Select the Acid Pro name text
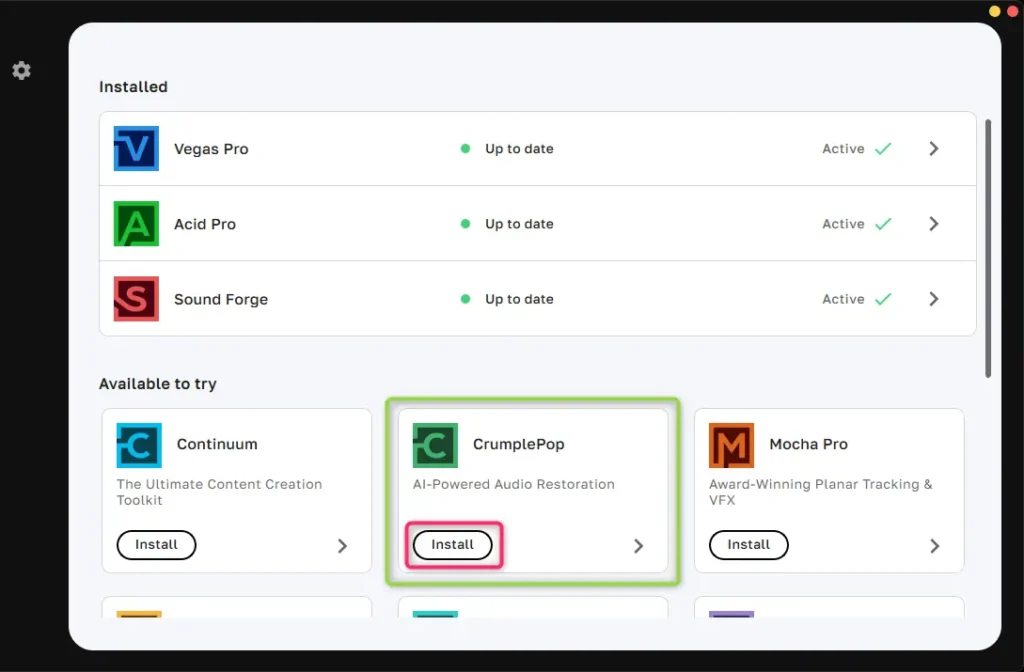The width and height of the screenshot is (1024, 672). pyautogui.click(x=204, y=224)
